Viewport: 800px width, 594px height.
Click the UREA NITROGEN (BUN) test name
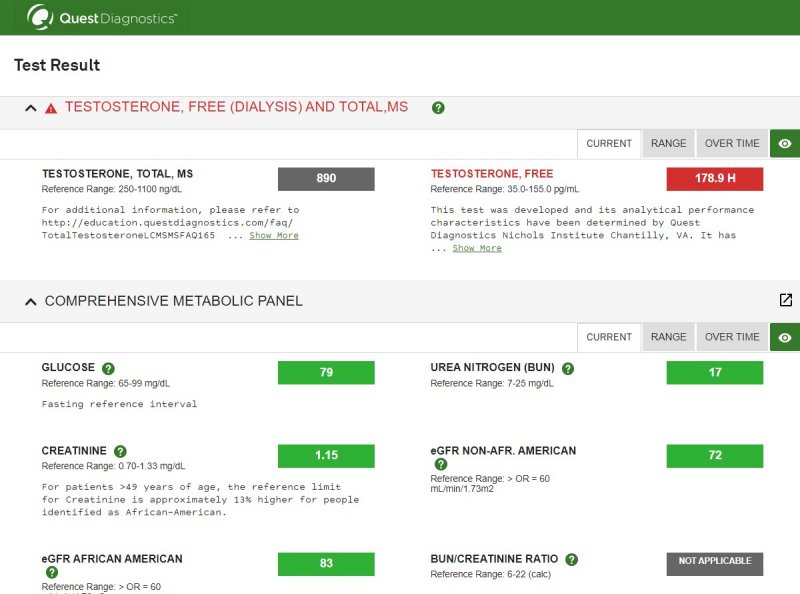(492, 367)
